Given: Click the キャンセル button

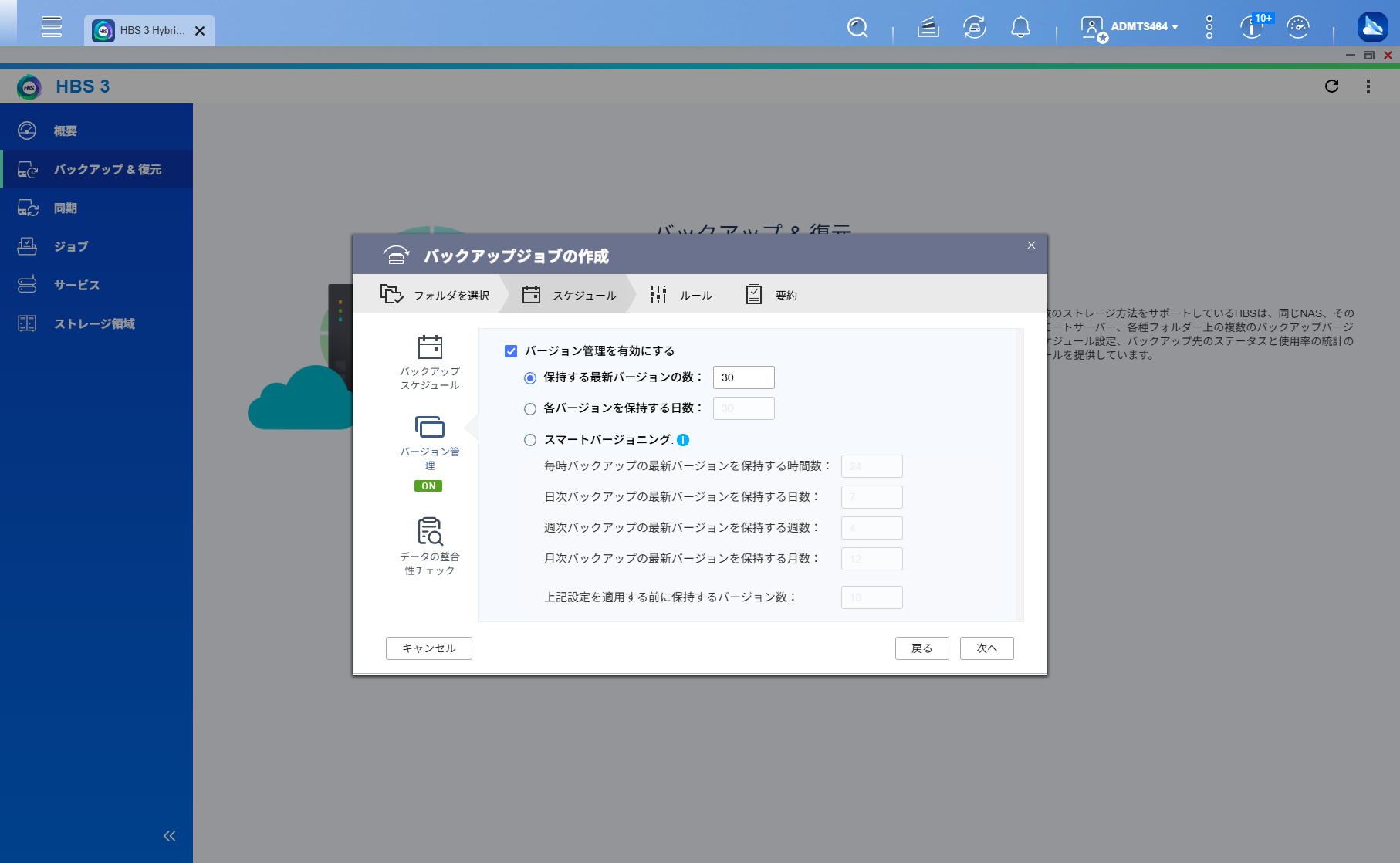Looking at the screenshot, I should [x=429, y=648].
